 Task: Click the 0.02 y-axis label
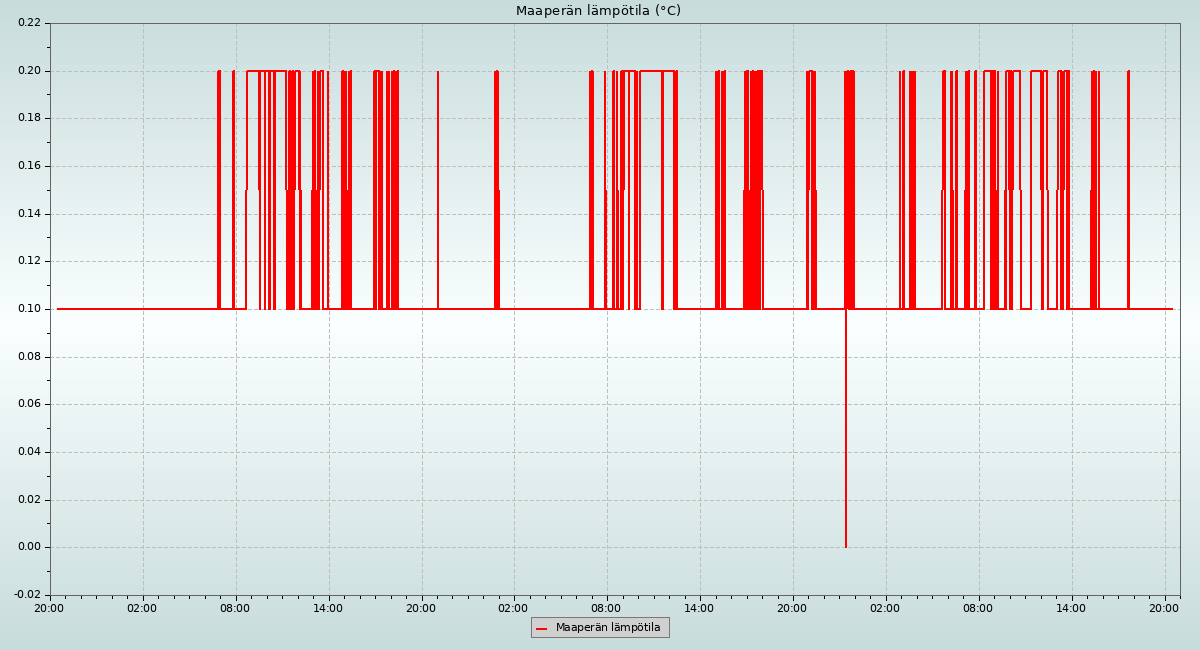point(29,500)
